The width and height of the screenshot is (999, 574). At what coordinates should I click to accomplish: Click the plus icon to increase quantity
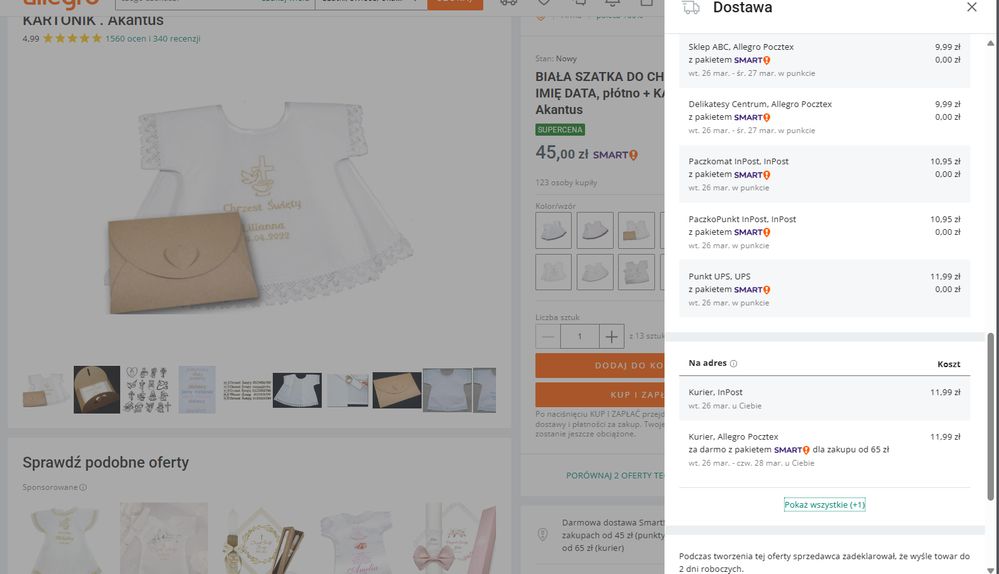[x=612, y=337]
